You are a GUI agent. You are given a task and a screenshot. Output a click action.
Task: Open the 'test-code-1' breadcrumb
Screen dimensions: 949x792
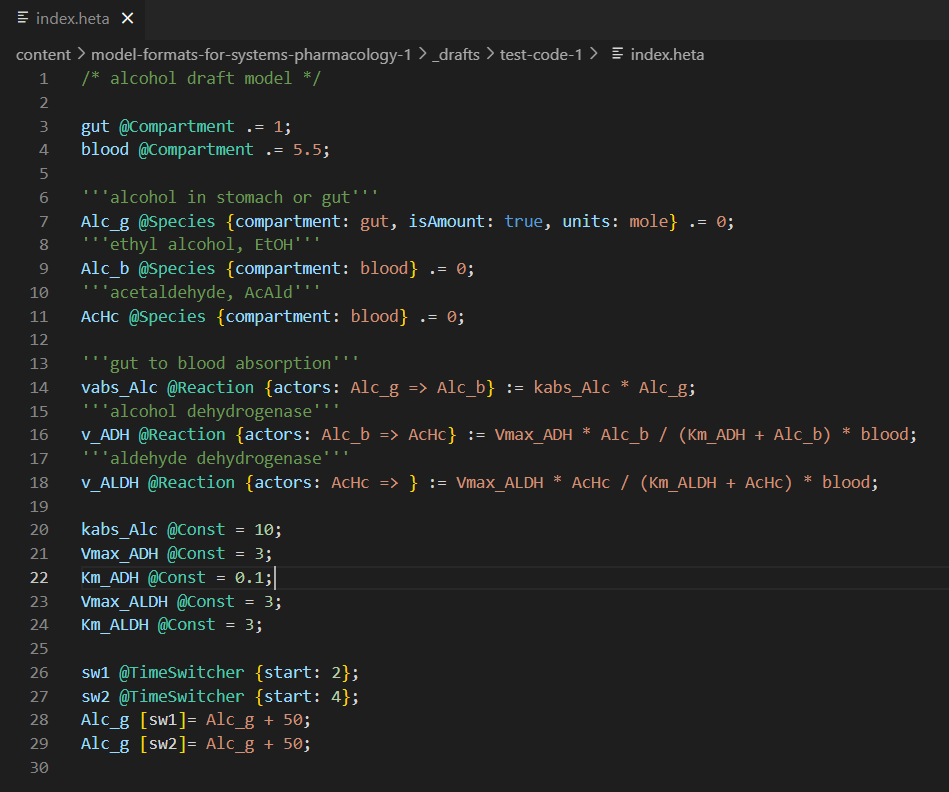coord(541,54)
